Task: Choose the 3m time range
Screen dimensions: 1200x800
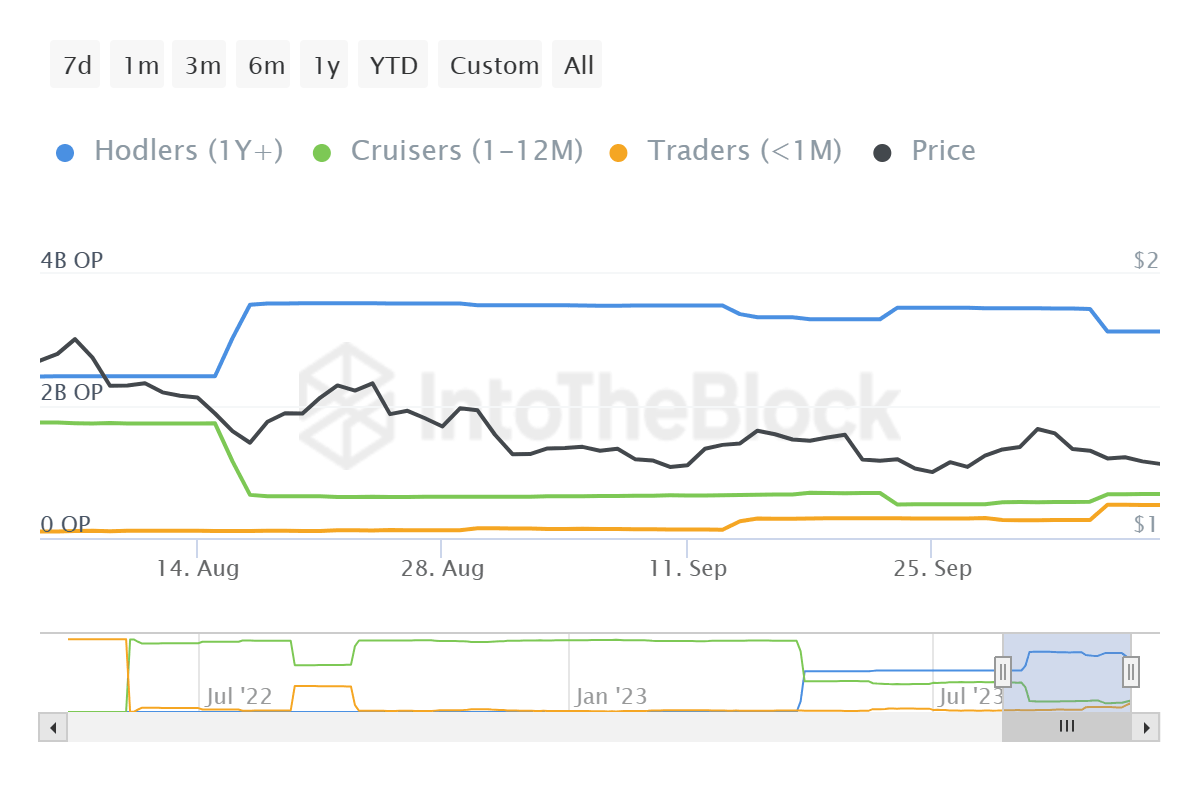Action: [202, 66]
